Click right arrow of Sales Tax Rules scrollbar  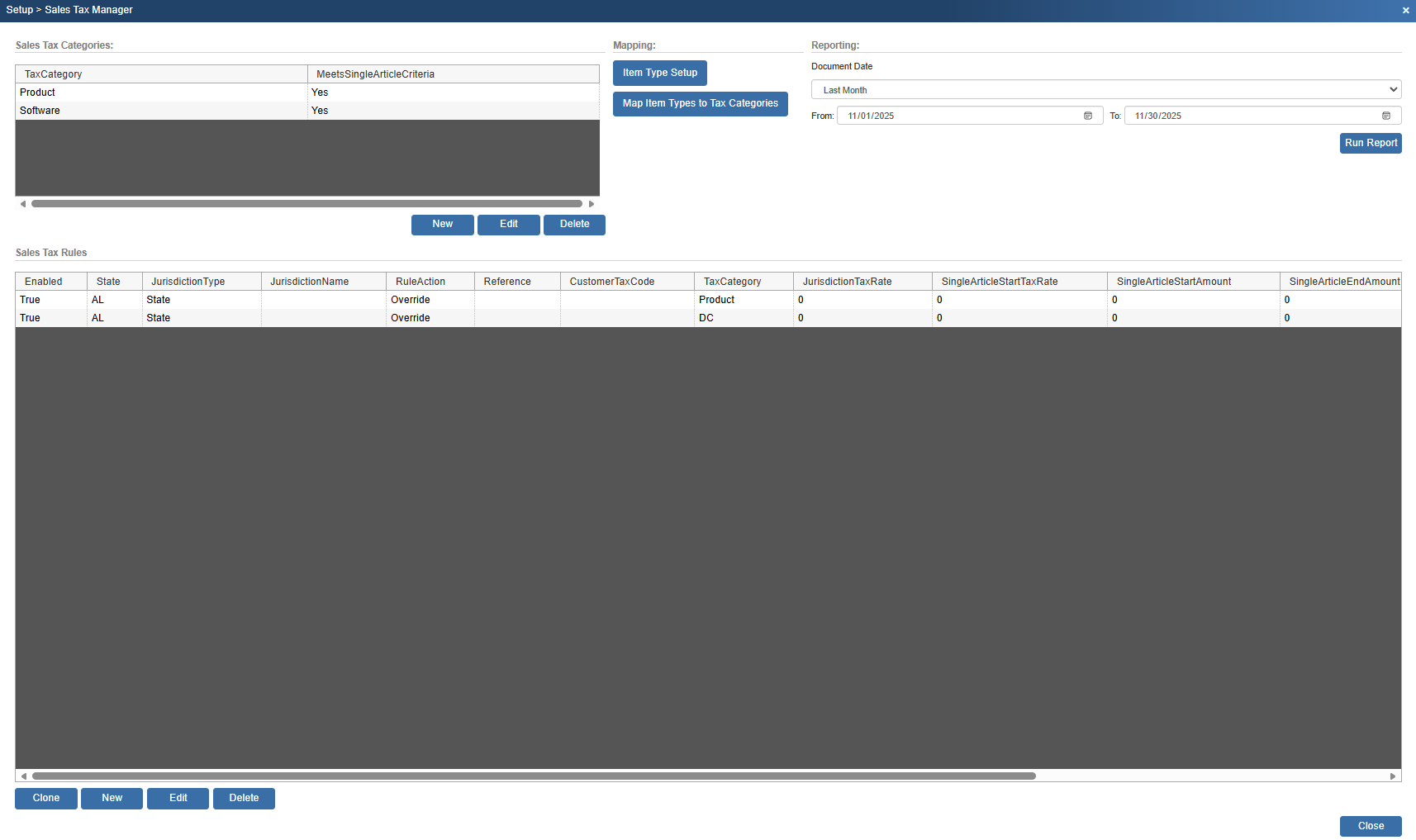(1392, 776)
